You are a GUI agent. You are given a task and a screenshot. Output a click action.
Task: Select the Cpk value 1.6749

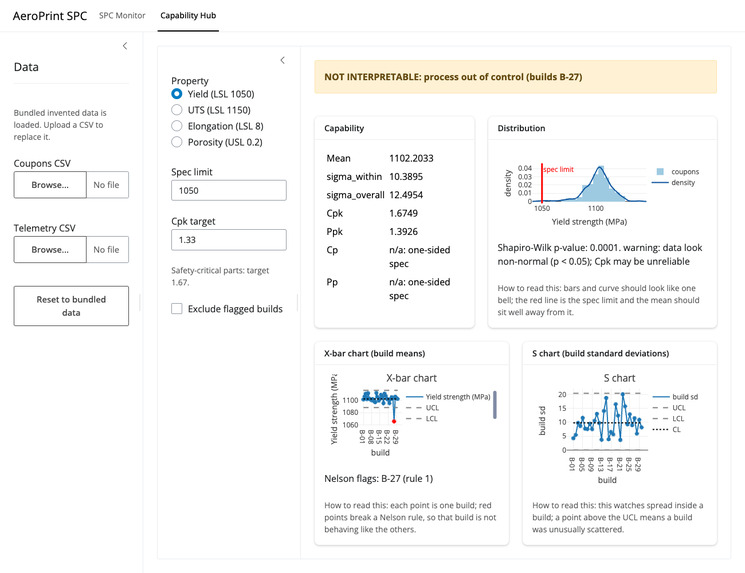403,213
